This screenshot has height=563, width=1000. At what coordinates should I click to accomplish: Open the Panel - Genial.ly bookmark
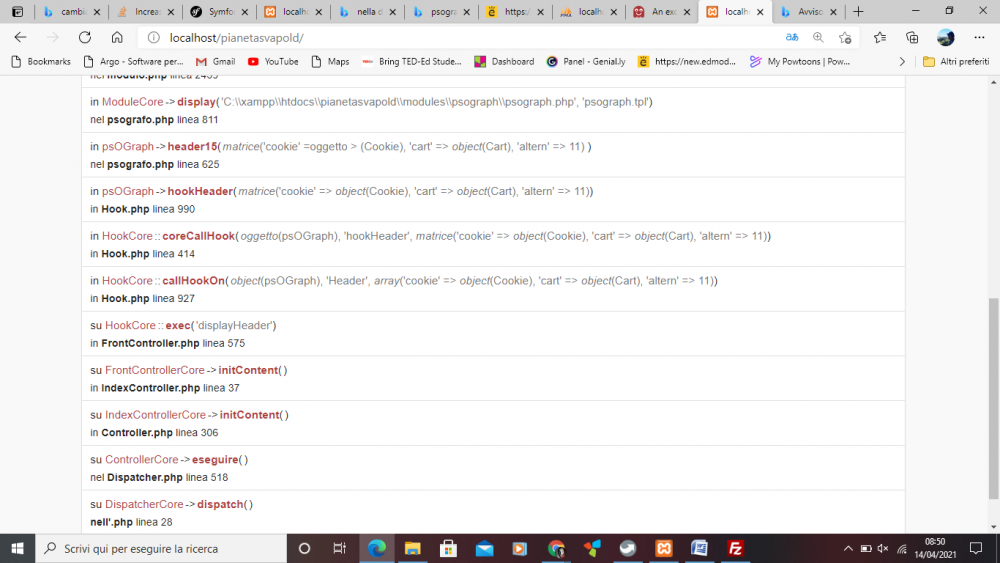coord(586,62)
